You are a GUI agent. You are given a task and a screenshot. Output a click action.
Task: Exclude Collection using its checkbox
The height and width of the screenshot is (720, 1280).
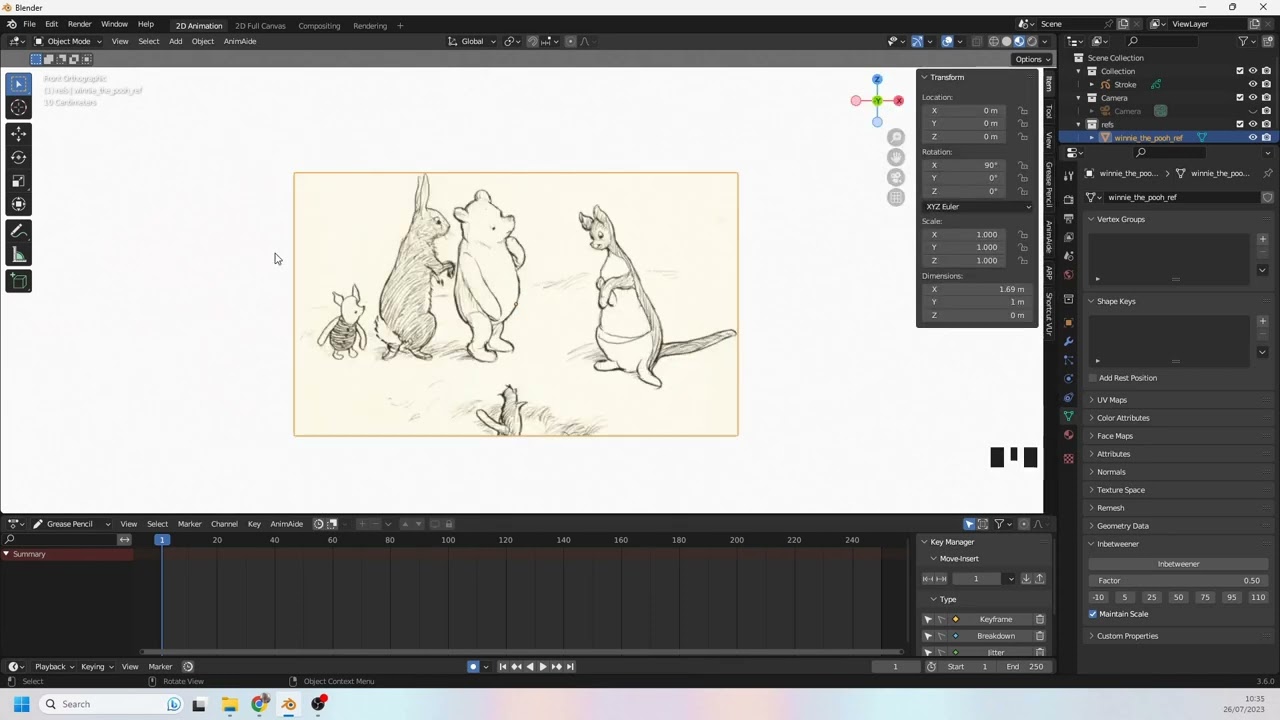pyautogui.click(x=1240, y=71)
